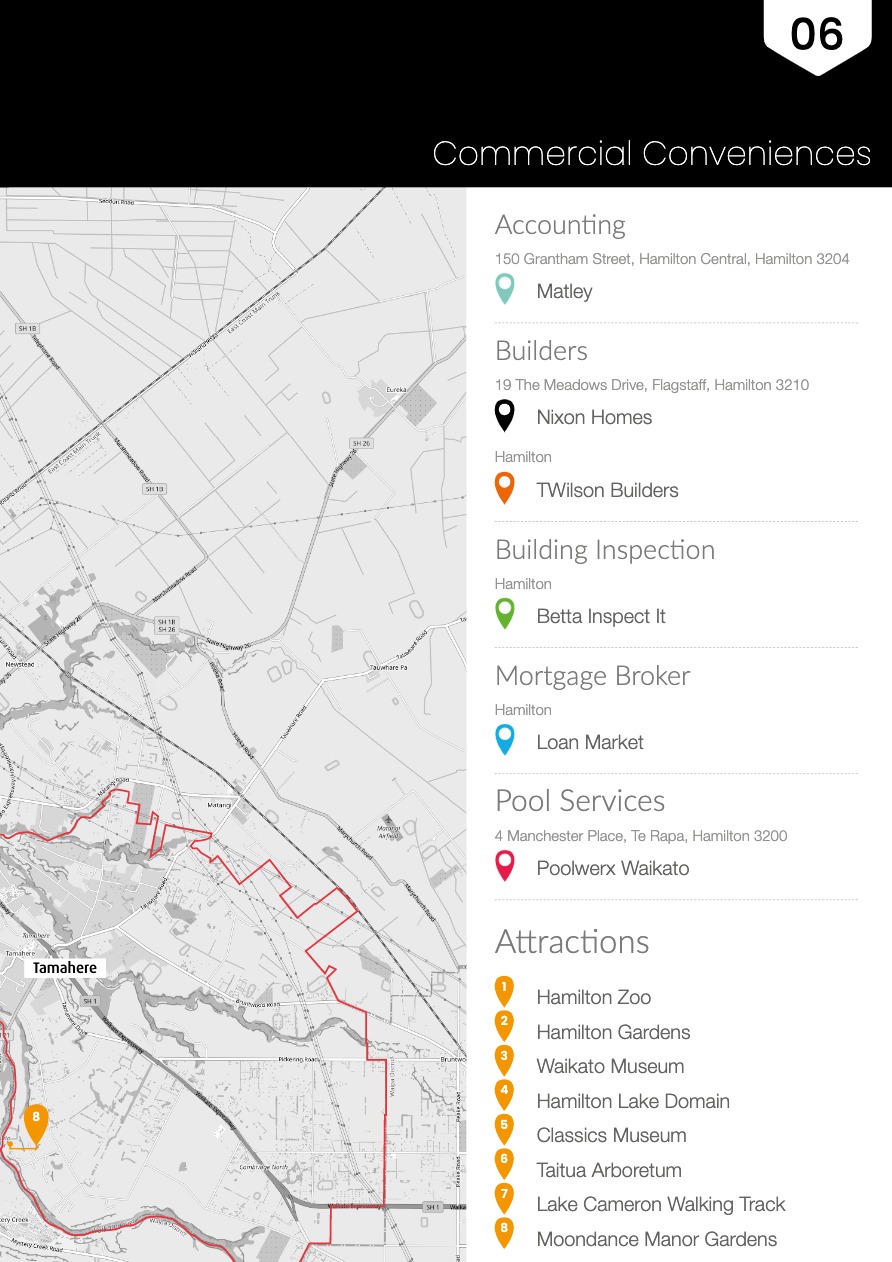Click the red Poolwerx Waikato pin
Image resolution: width=892 pixels, height=1262 pixels.
point(505,865)
